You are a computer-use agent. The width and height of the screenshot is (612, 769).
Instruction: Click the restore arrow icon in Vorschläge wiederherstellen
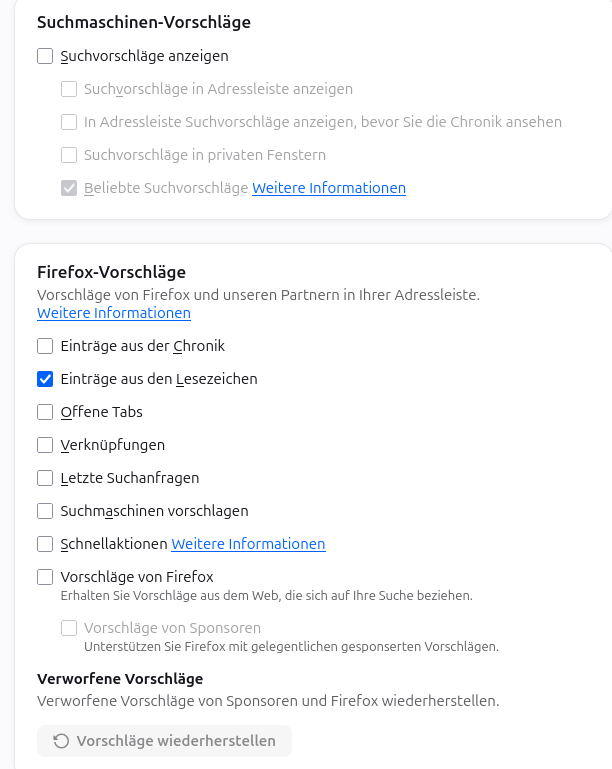(x=61, y=741)
